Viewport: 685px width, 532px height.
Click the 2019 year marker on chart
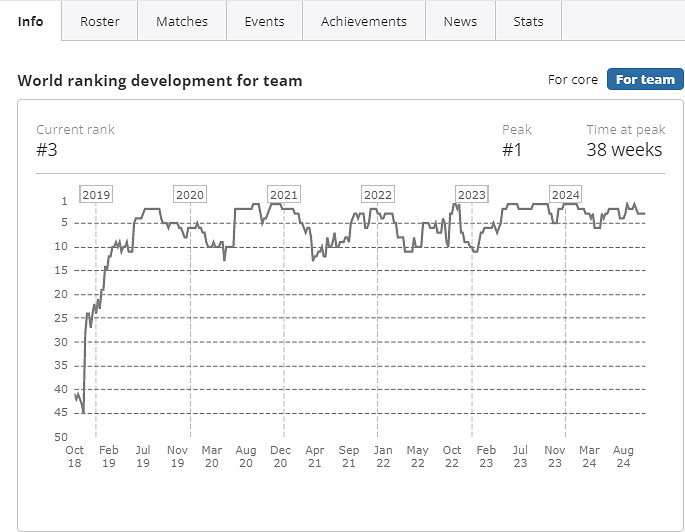click(96, 195)
